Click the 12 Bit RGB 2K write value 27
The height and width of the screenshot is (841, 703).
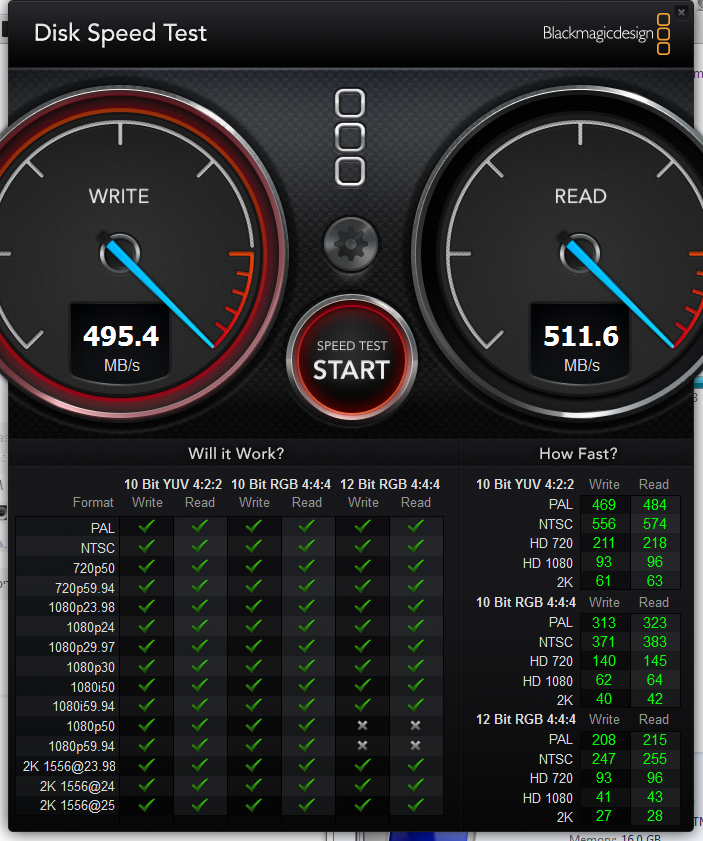[x=604, y=817]
